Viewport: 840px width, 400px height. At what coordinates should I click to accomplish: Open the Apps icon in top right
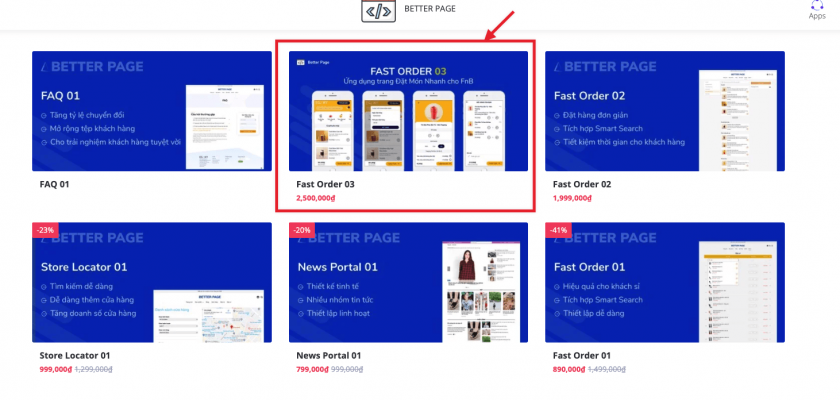point(817,10)
